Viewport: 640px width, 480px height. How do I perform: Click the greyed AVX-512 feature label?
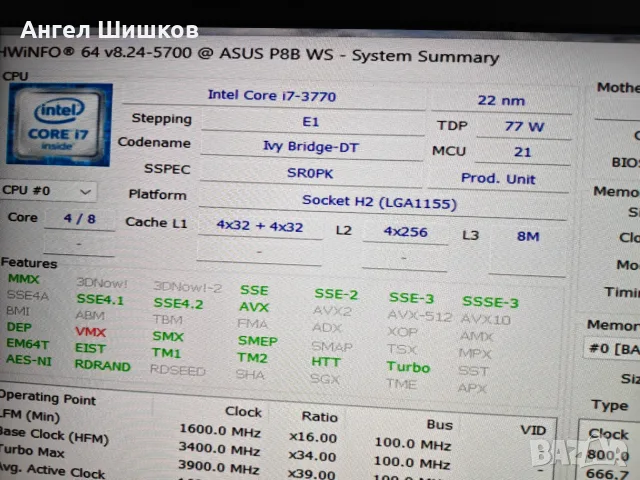(420, 316)
